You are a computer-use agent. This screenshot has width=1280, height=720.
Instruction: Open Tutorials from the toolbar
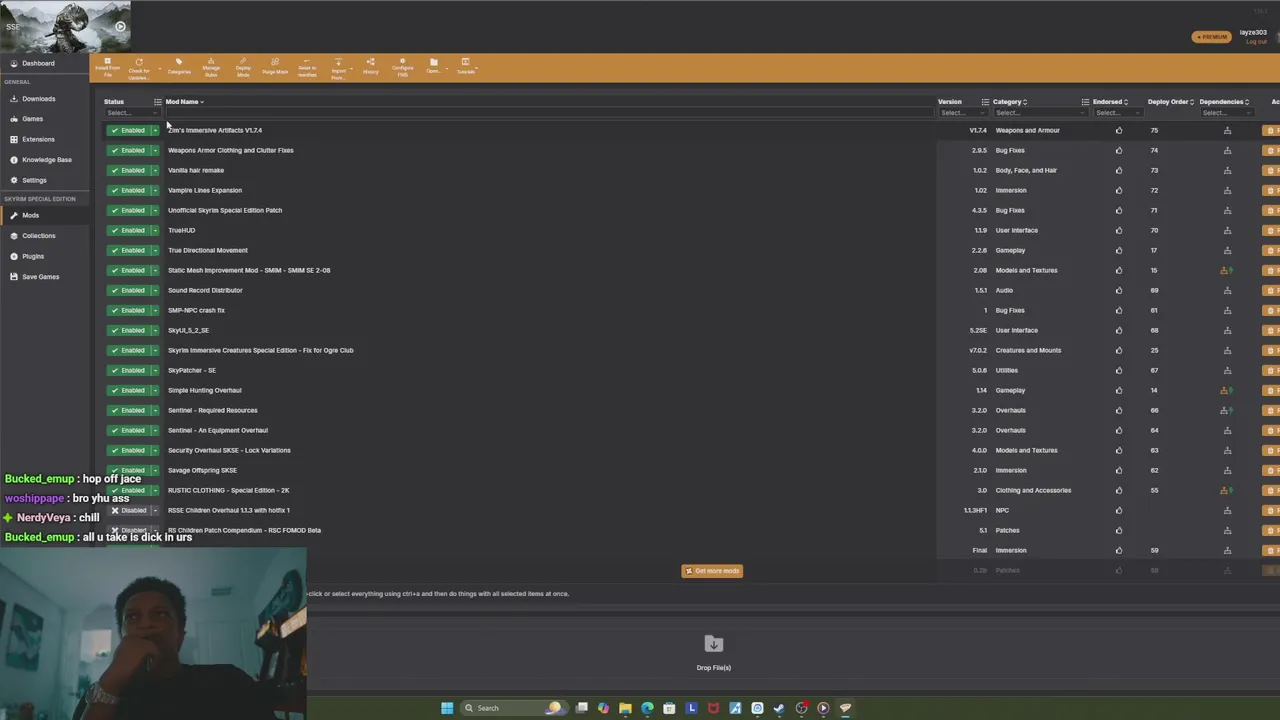click(x=466, y=67)
